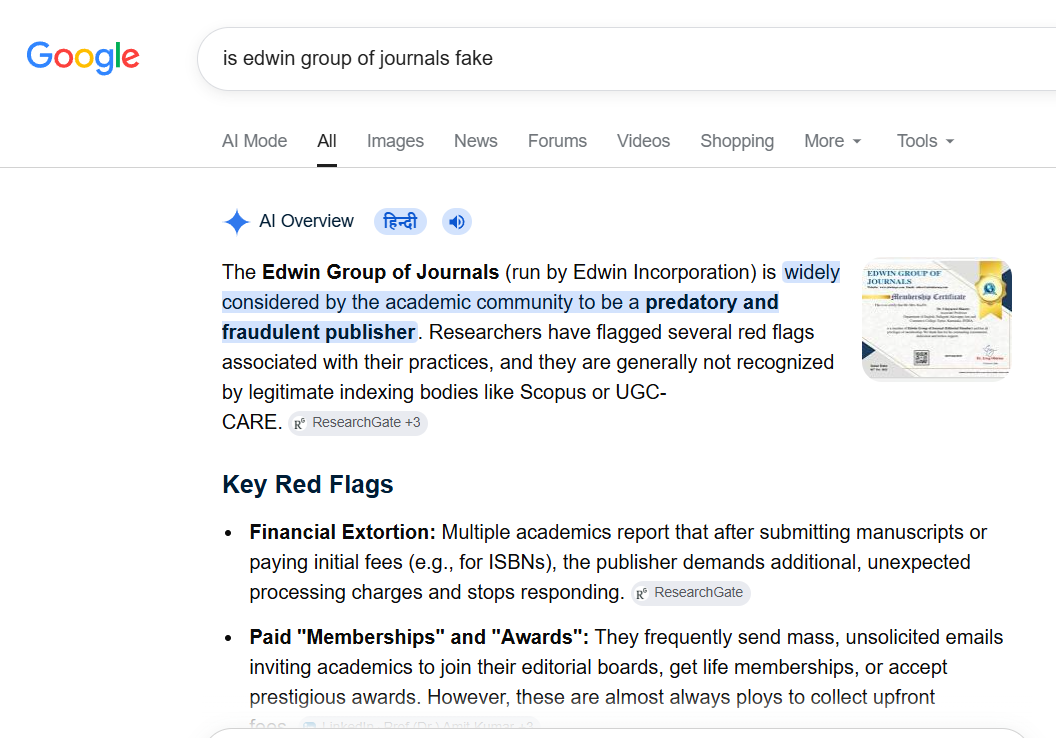The width and height of the screenshot is (1056, 738).
Task: Open the Shopping tab
Action: (x=737, y=141)
